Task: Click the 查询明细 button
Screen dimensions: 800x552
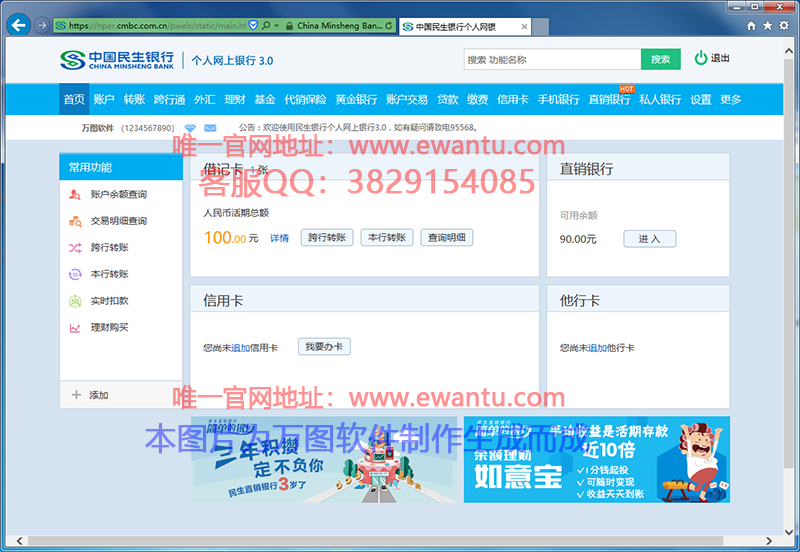Action: pyautogui.click(x=446, y=237)
